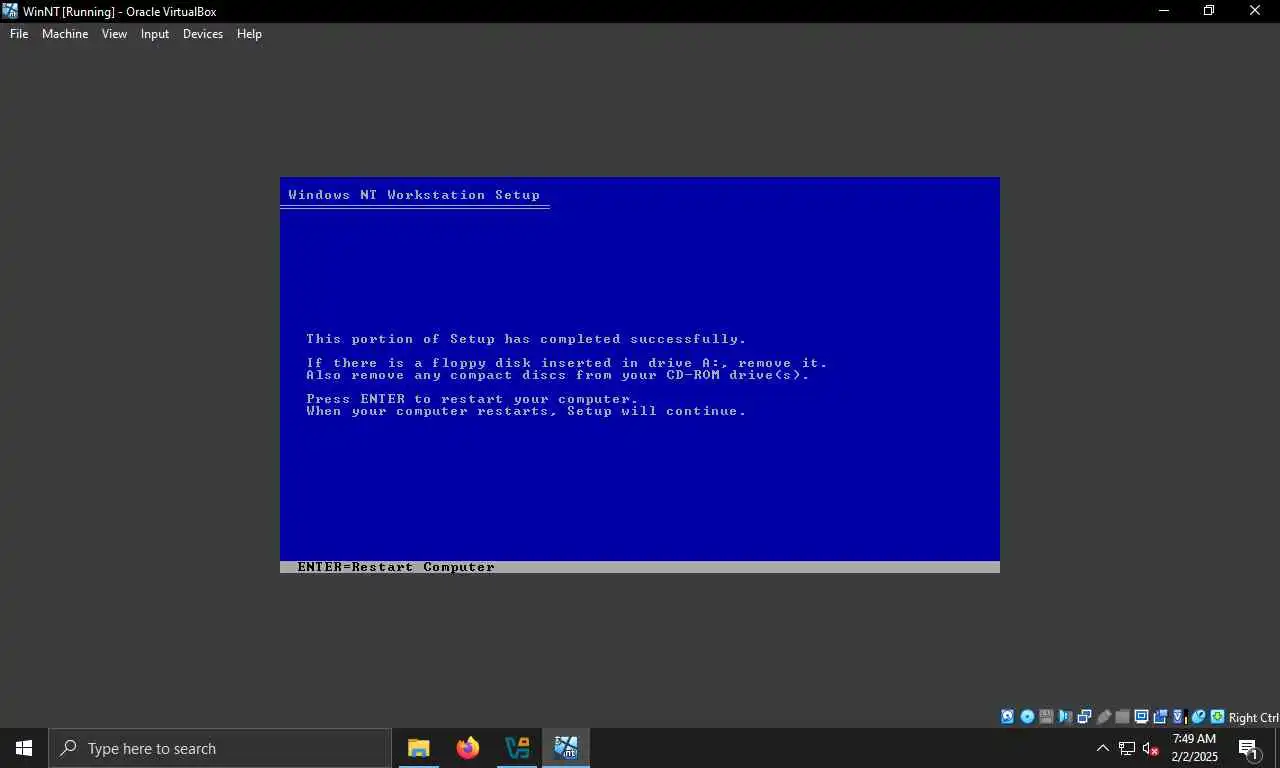Viewport: 1280px width, 768px height.
Task: Click the VirtualBox icon in title bar
Action: (x=10, y=11)
